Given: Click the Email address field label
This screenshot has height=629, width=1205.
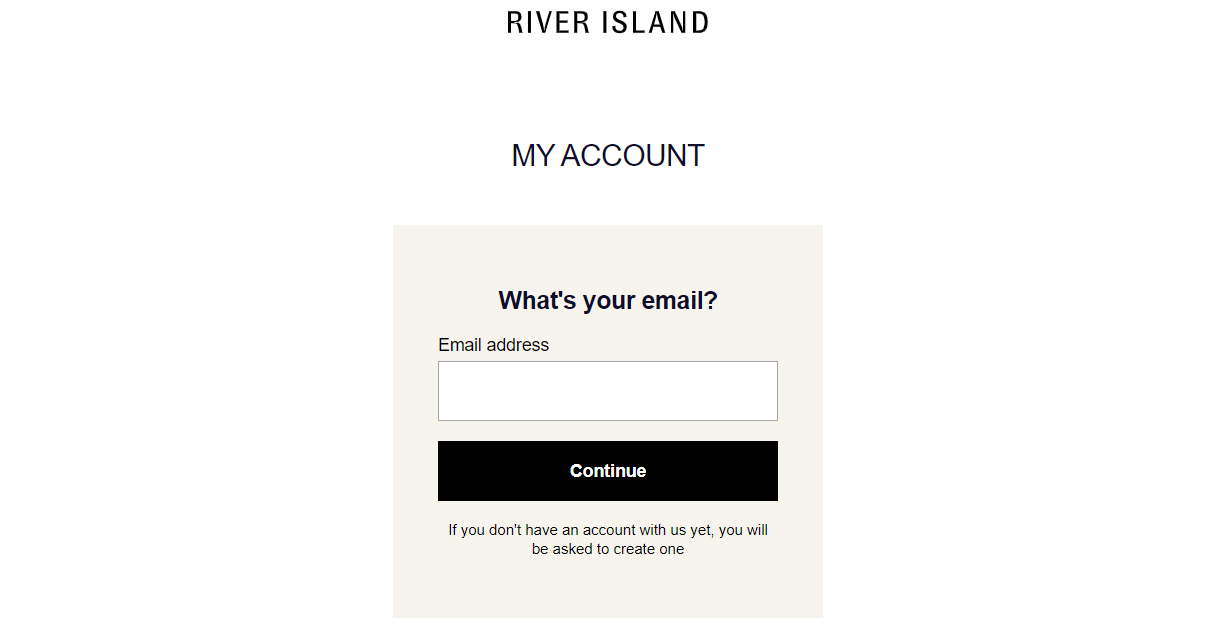Looking at the screenshot, I should coord(493,345).
